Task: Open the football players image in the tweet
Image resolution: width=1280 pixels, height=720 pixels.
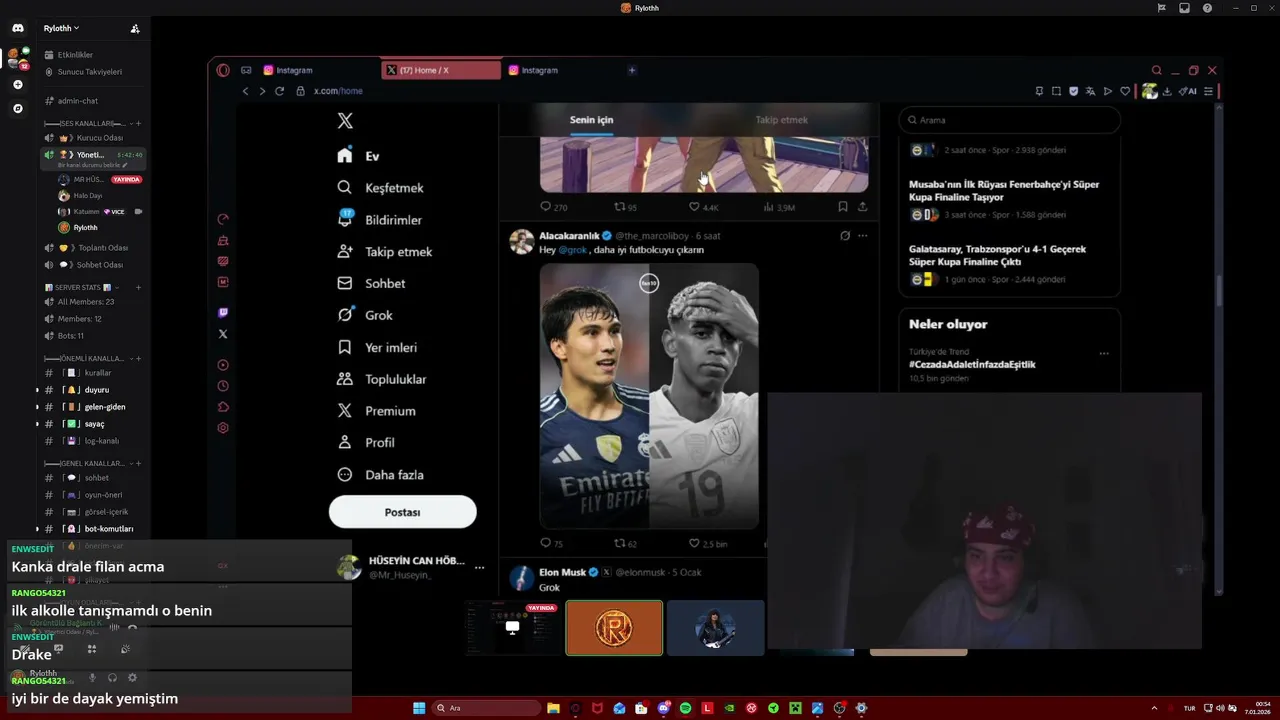Action: click(649, 396)
